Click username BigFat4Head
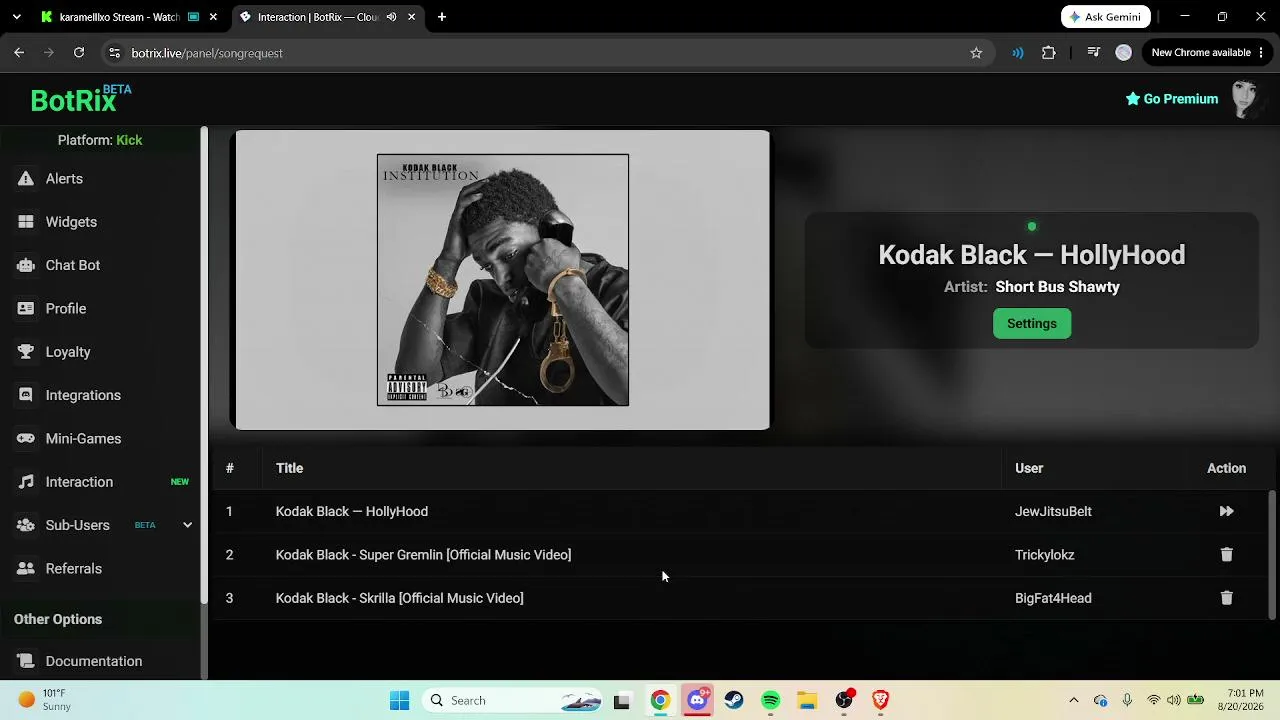 [1053, 598]
